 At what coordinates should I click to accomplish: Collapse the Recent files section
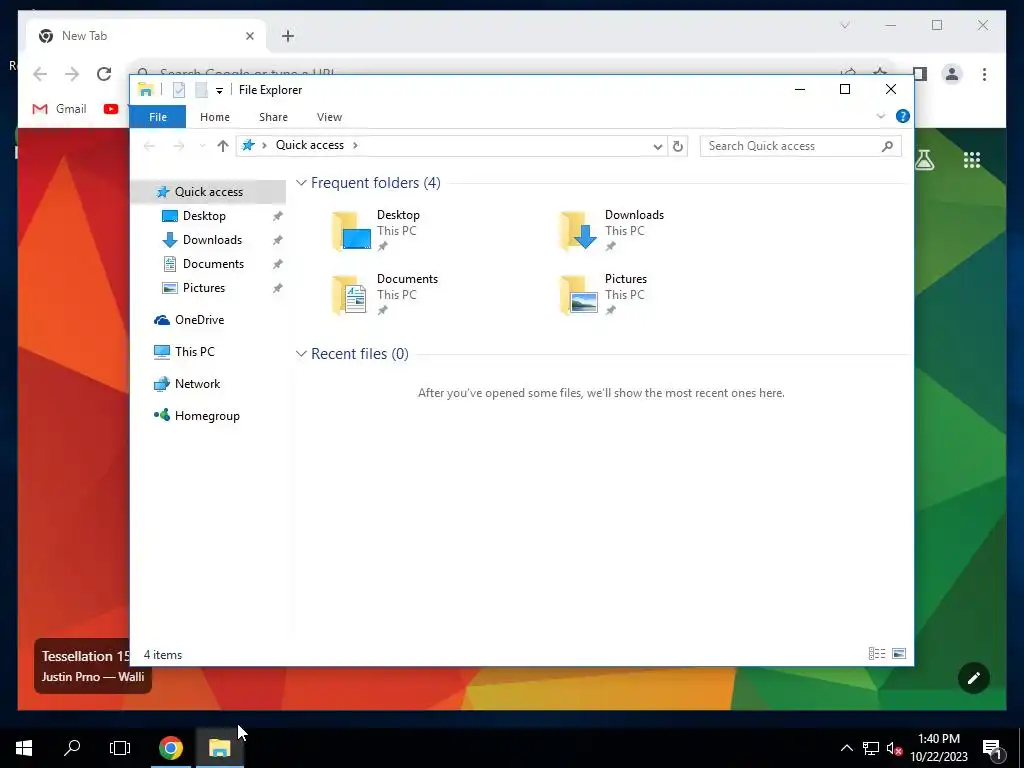tap(301, 354)
